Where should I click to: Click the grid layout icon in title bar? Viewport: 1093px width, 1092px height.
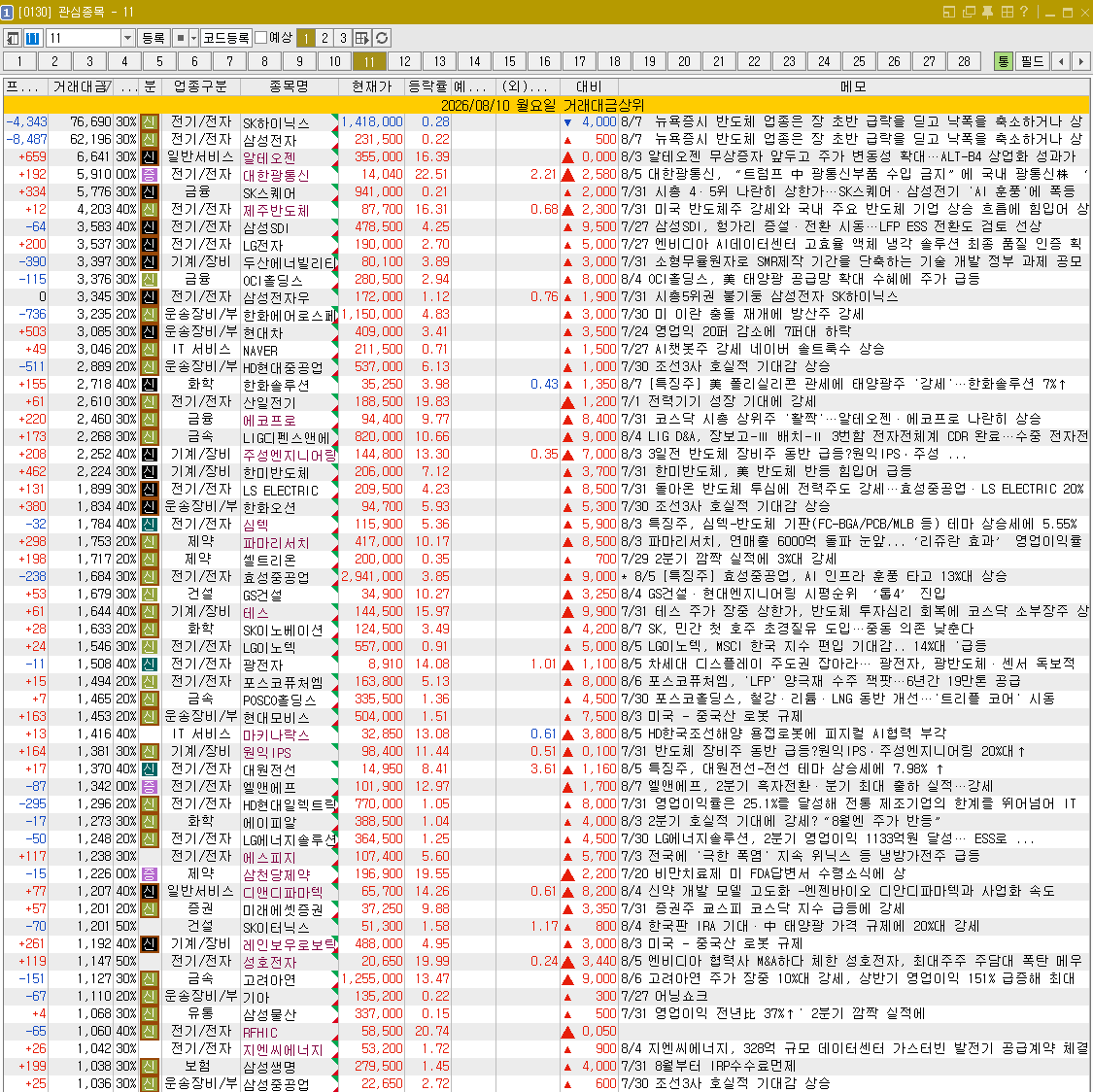click(x=1008, y=12)
